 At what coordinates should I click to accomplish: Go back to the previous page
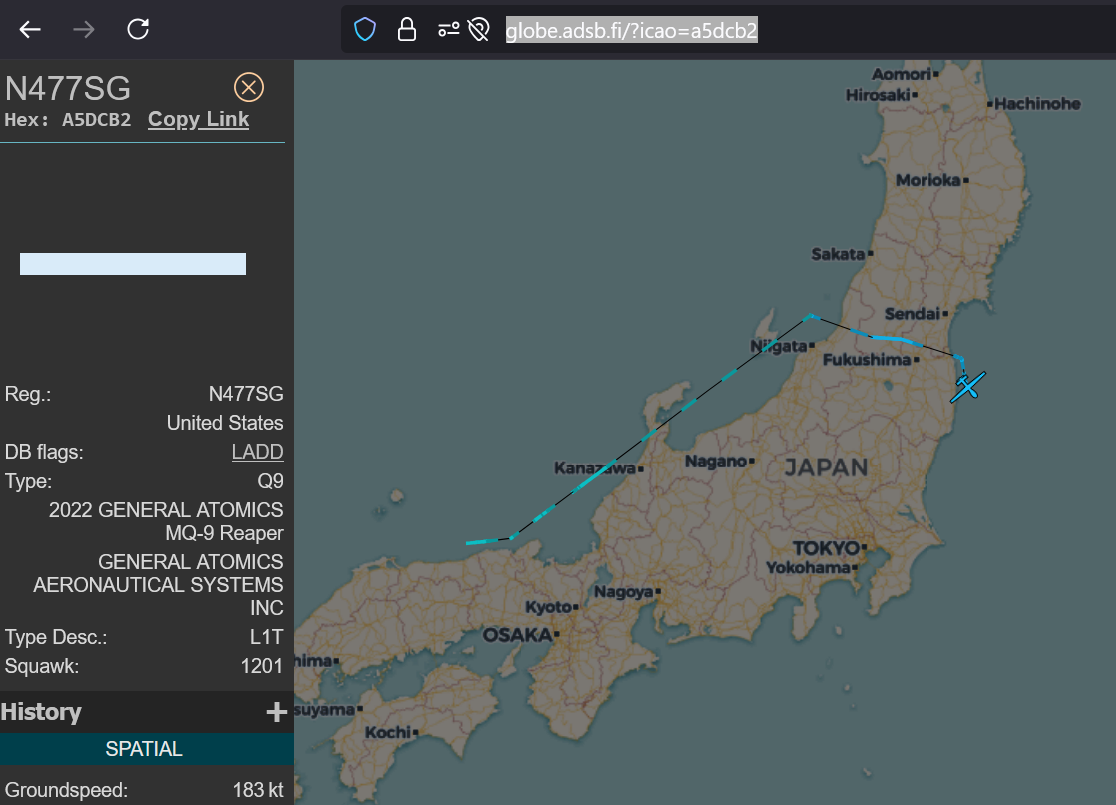[30, 29]
